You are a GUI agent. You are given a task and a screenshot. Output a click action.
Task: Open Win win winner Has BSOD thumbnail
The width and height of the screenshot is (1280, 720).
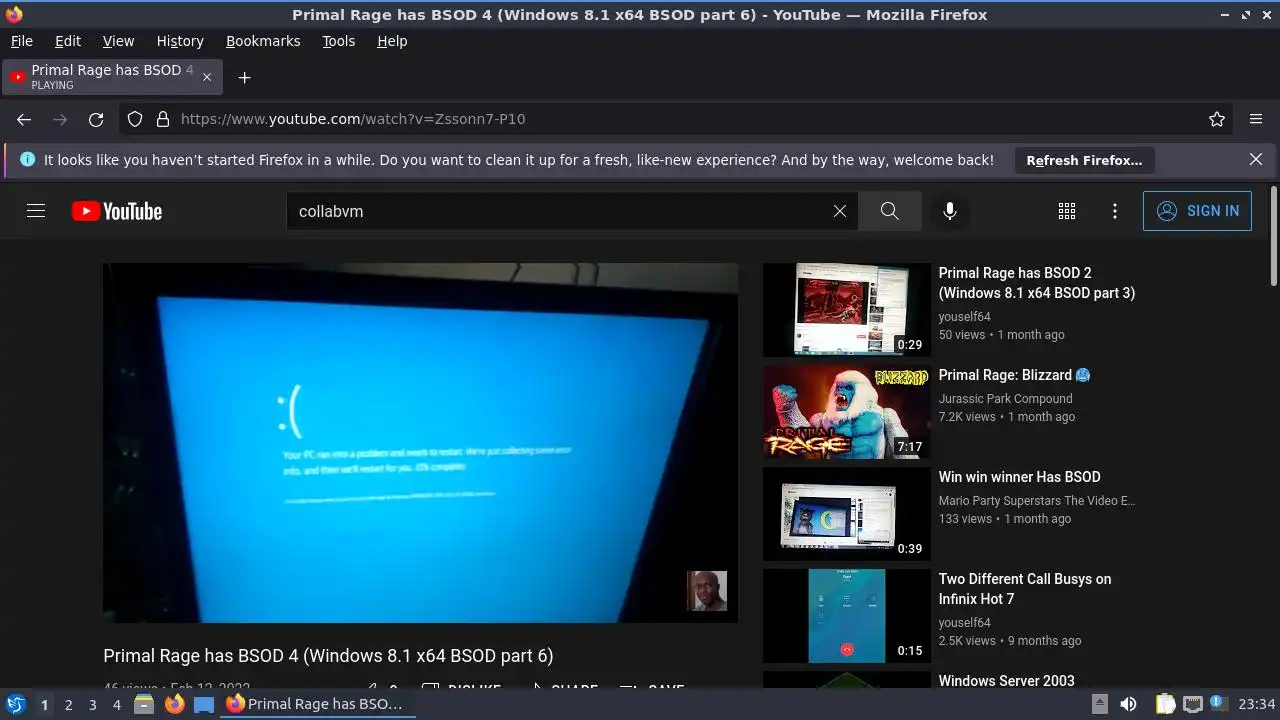(847, 514)
